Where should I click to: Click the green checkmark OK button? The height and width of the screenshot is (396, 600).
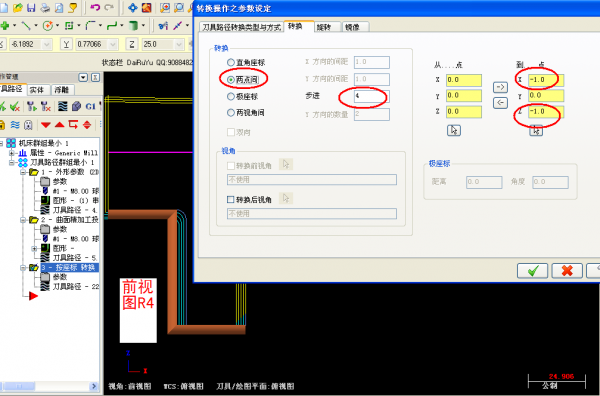click(532, 271)
